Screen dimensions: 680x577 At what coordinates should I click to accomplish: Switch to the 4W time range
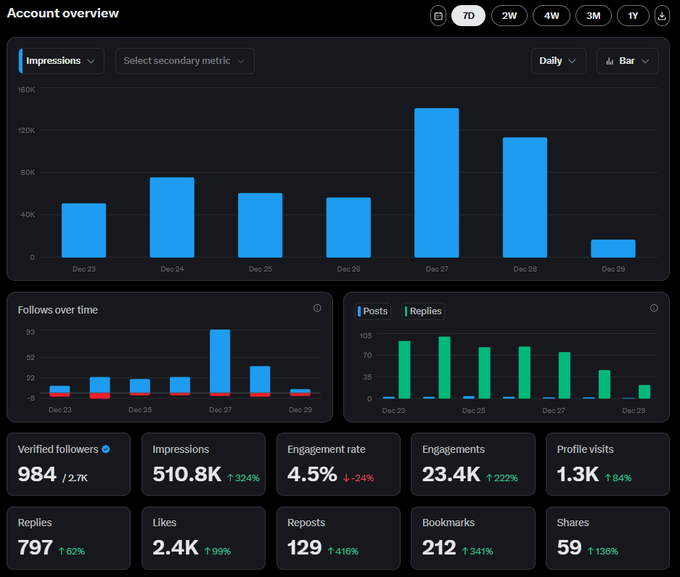551,16
